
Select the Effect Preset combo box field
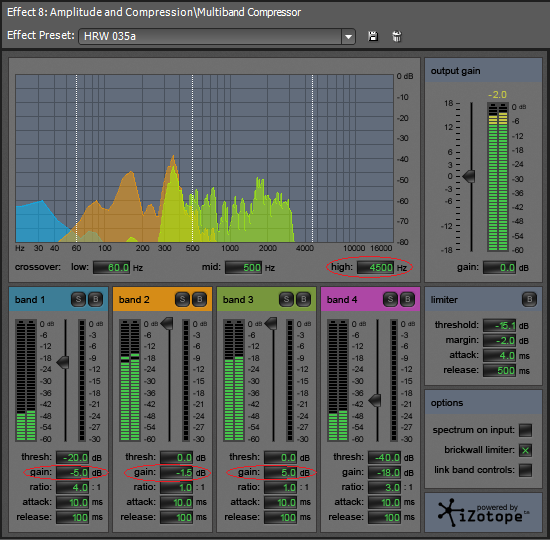point(217,36)
